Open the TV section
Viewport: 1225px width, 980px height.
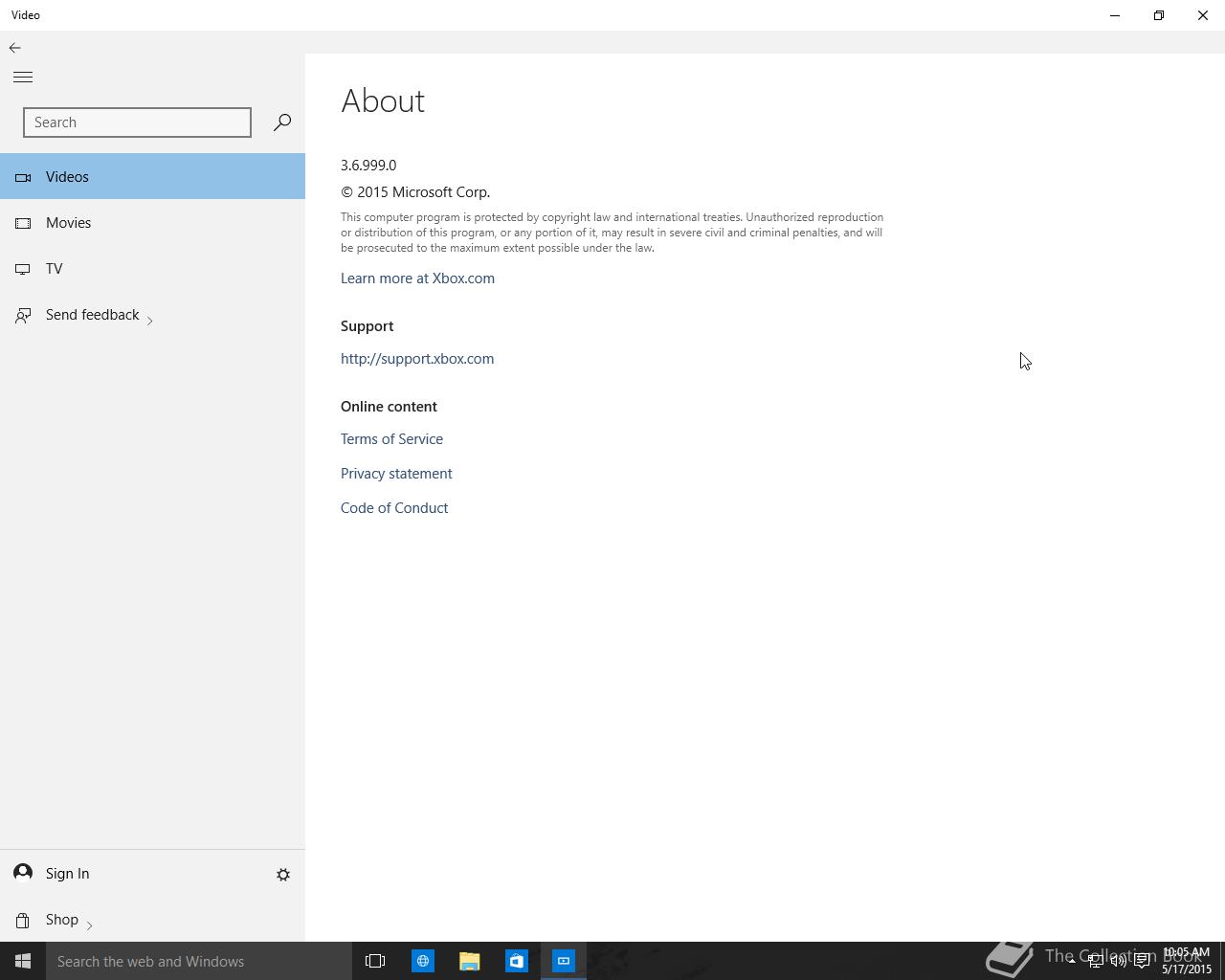point(152,269)
